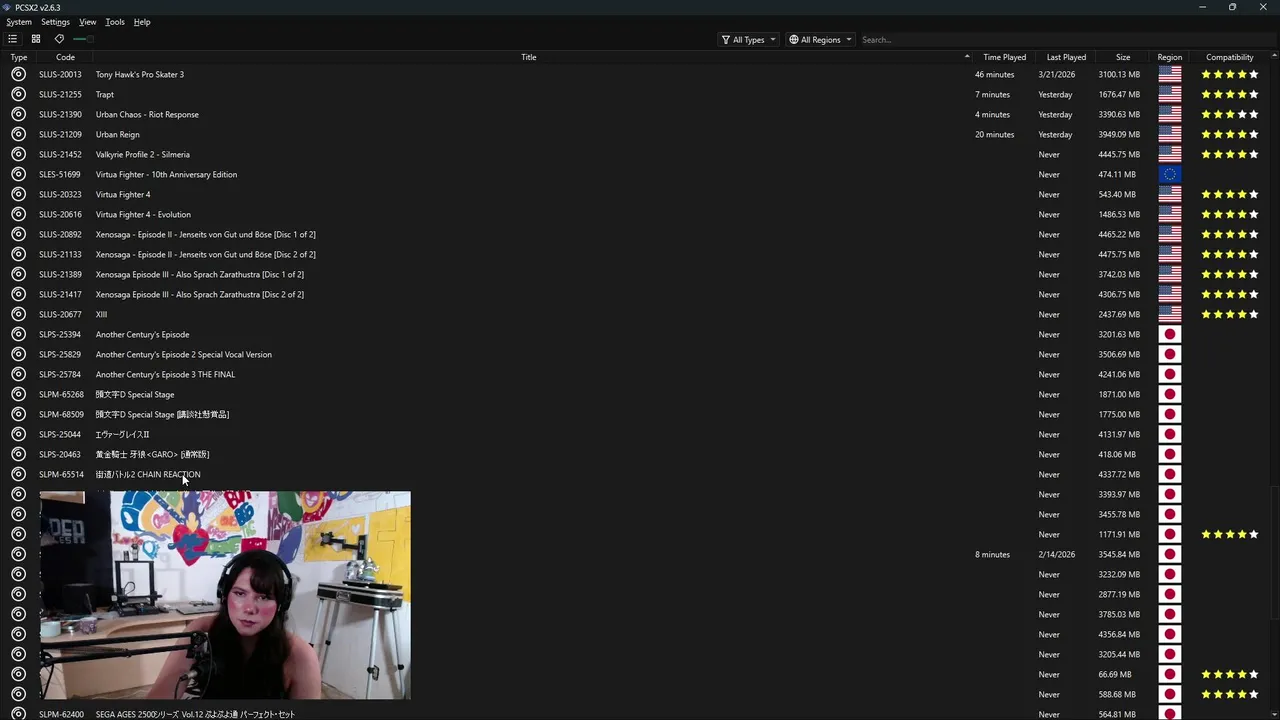Sort by the Code column header
Screen dimensions: 1280x720
65,57
